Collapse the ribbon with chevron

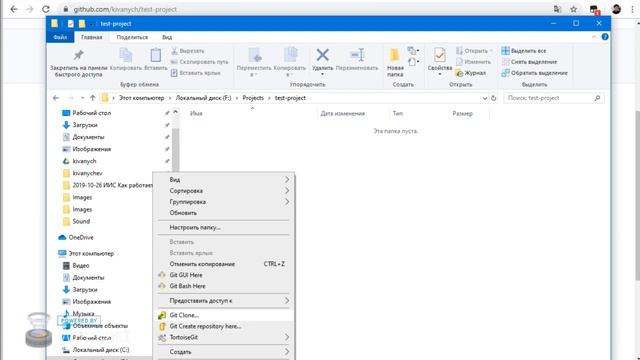pyautogui.click(x=594, y=37)
